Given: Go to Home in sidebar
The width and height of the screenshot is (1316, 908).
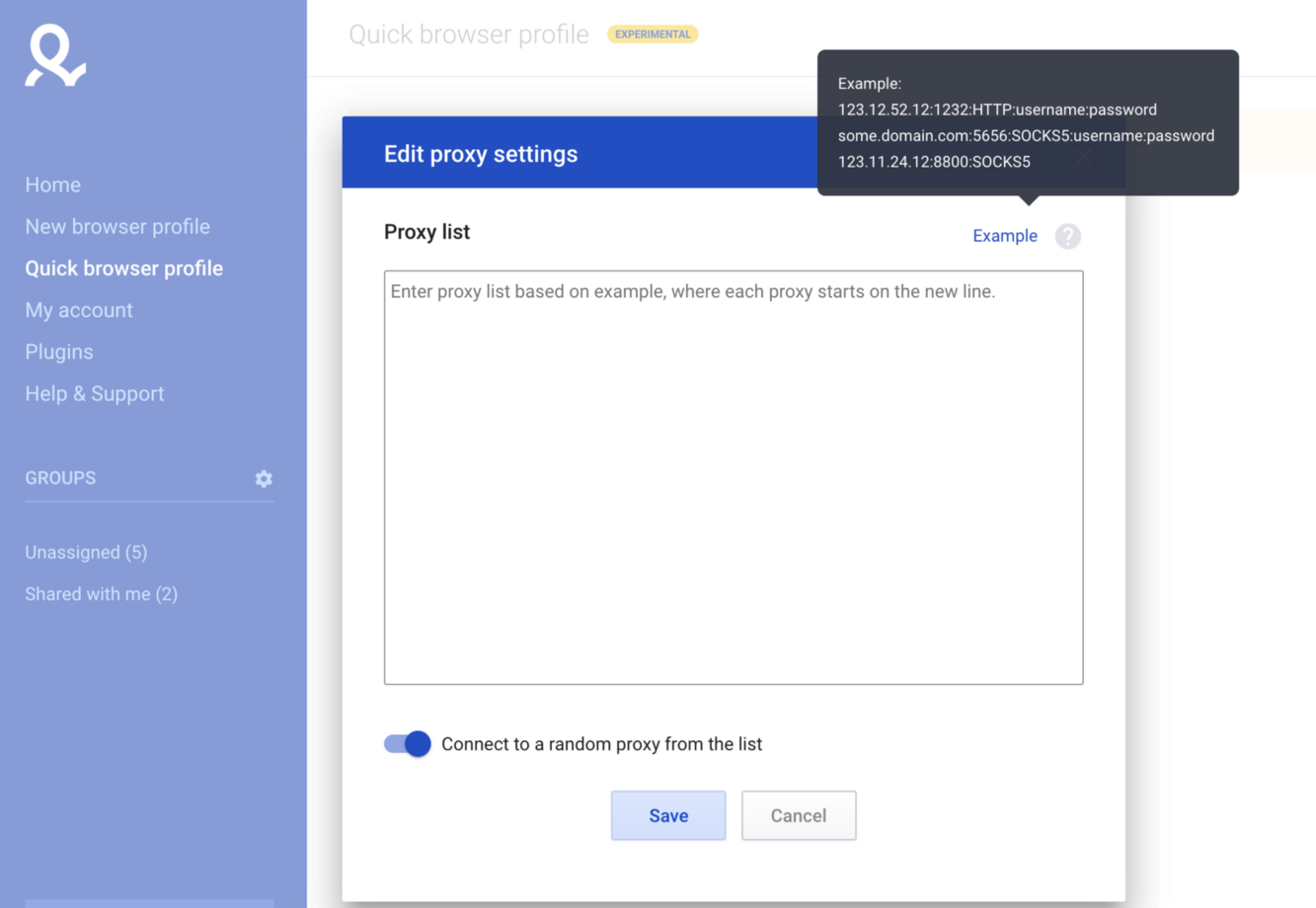Looking at the screenshot, I should (x=53, y=185).
